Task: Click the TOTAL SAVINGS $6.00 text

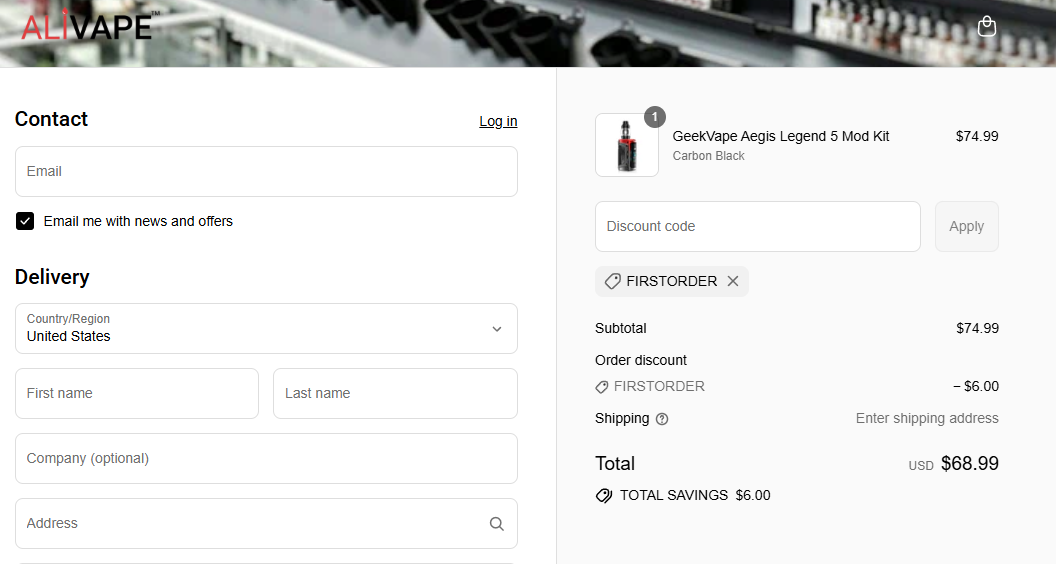Action: coord(695,495)
